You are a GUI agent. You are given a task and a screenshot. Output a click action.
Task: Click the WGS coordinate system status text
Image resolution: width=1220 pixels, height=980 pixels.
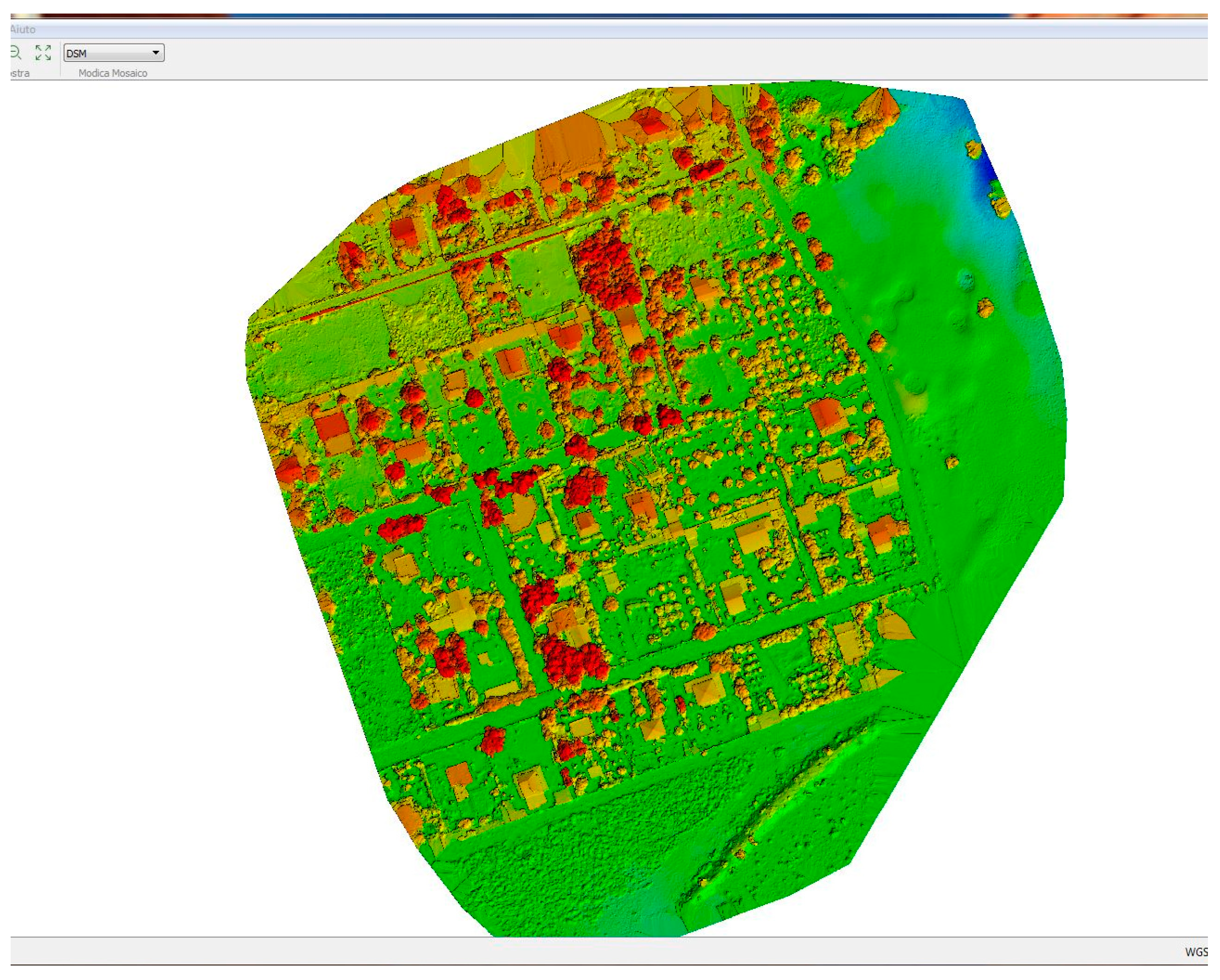(x=1195, y=951)
